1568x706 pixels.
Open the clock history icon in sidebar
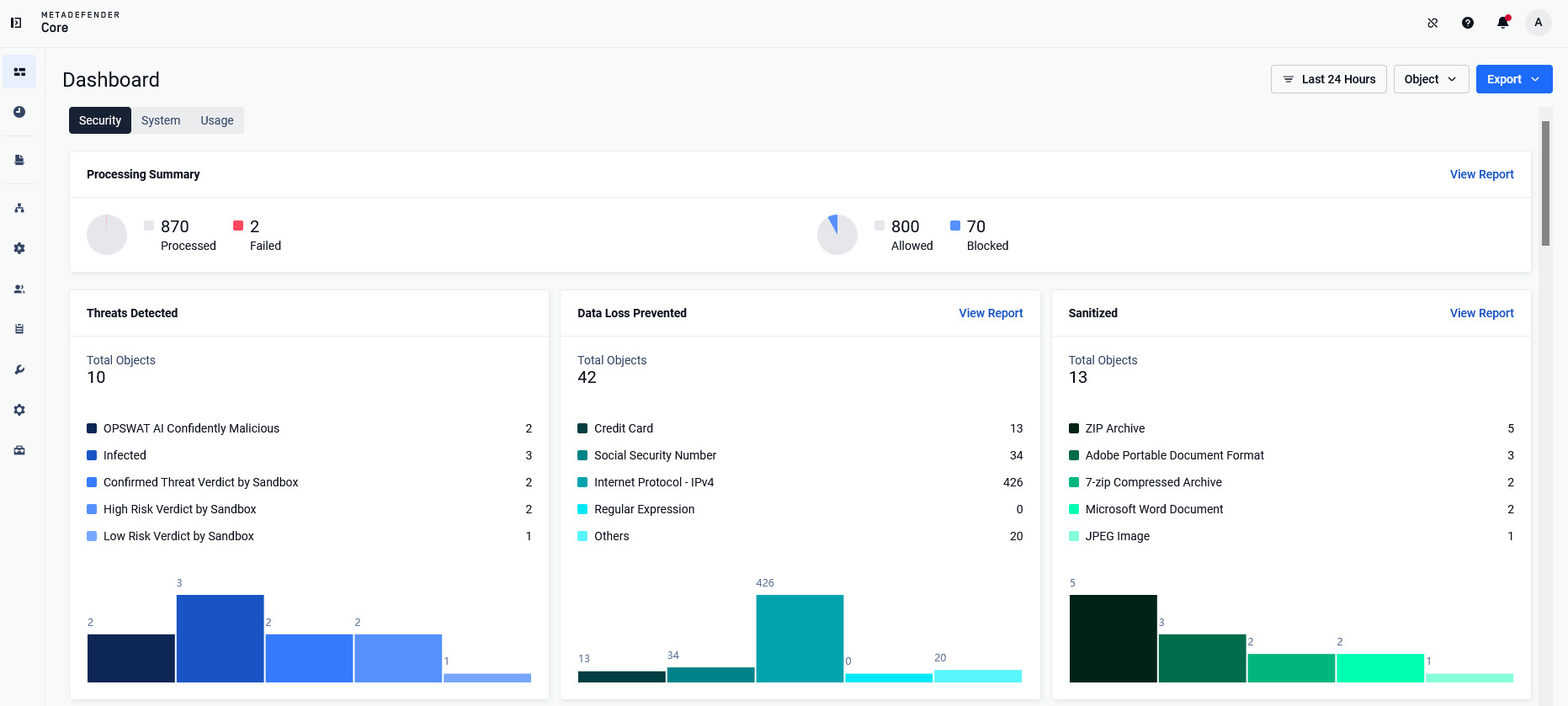pyautogui.click(x=19, y=112)
